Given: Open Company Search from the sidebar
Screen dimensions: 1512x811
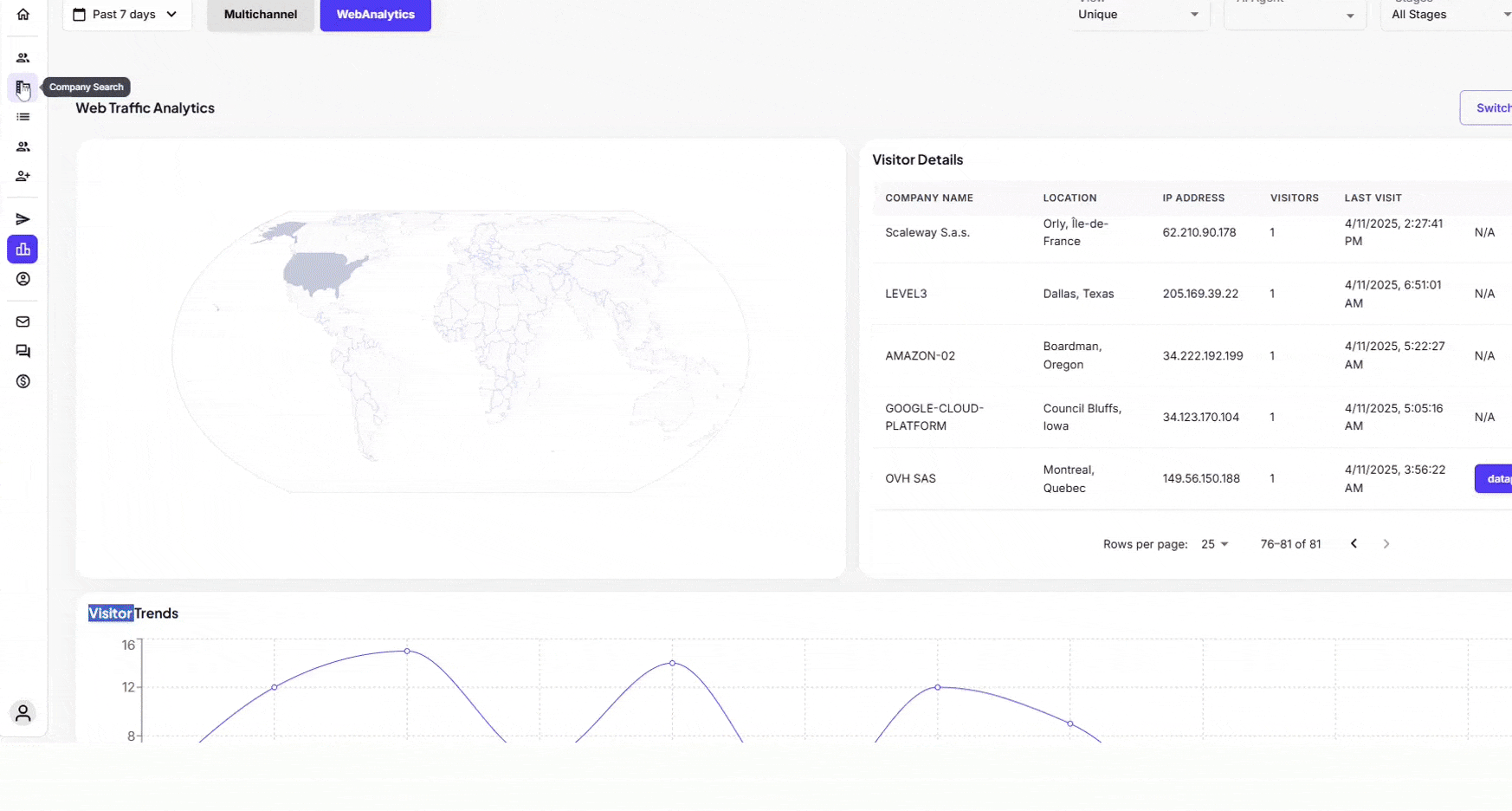Looking at the screenshot, I should pyautogui.click(x=23, y=88).
